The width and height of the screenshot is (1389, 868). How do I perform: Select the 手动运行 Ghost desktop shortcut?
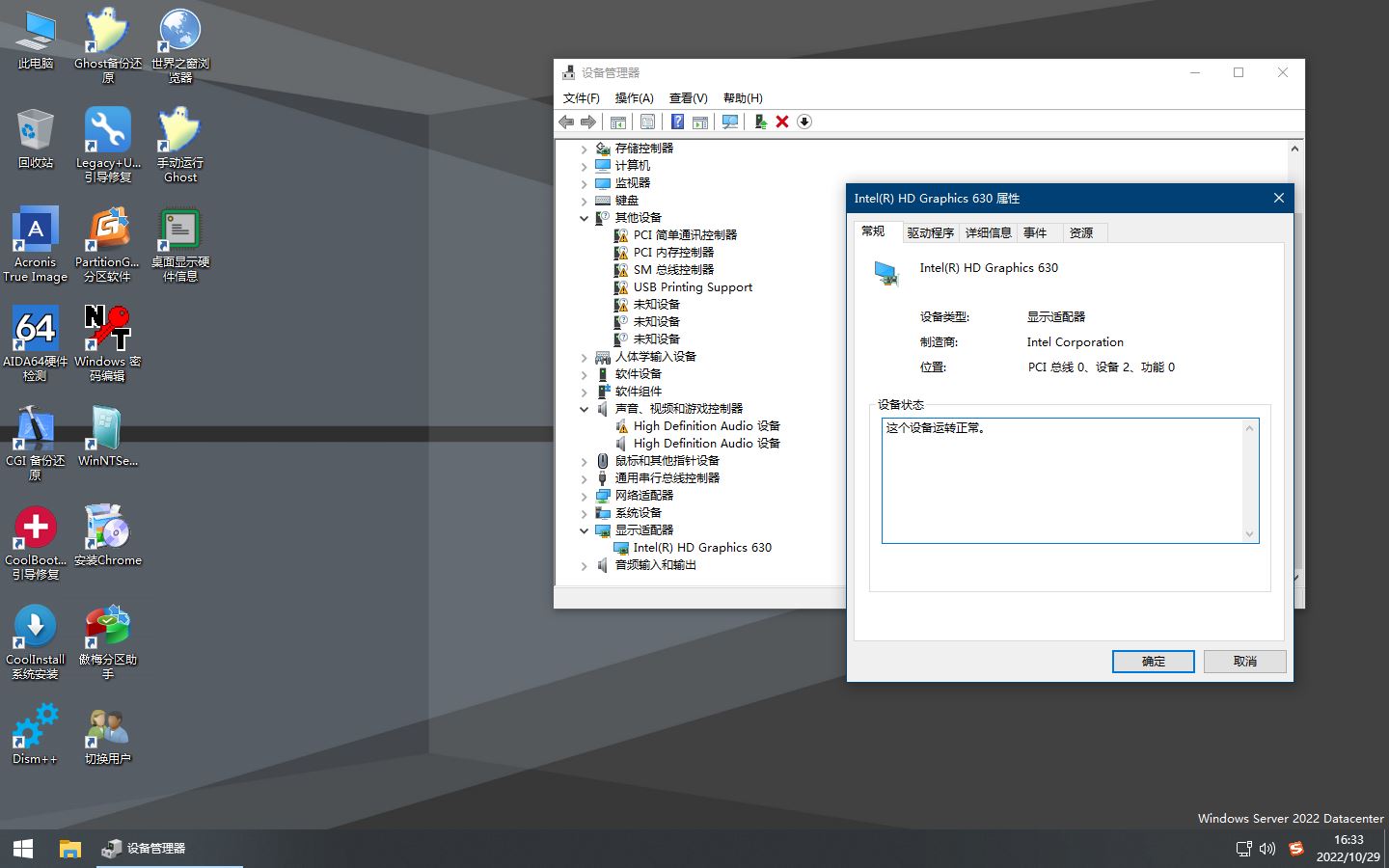(x=180, y=146)
